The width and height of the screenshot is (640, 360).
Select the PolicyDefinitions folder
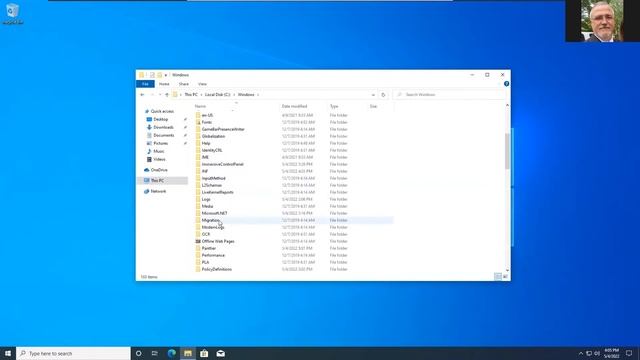click(216, 269)
